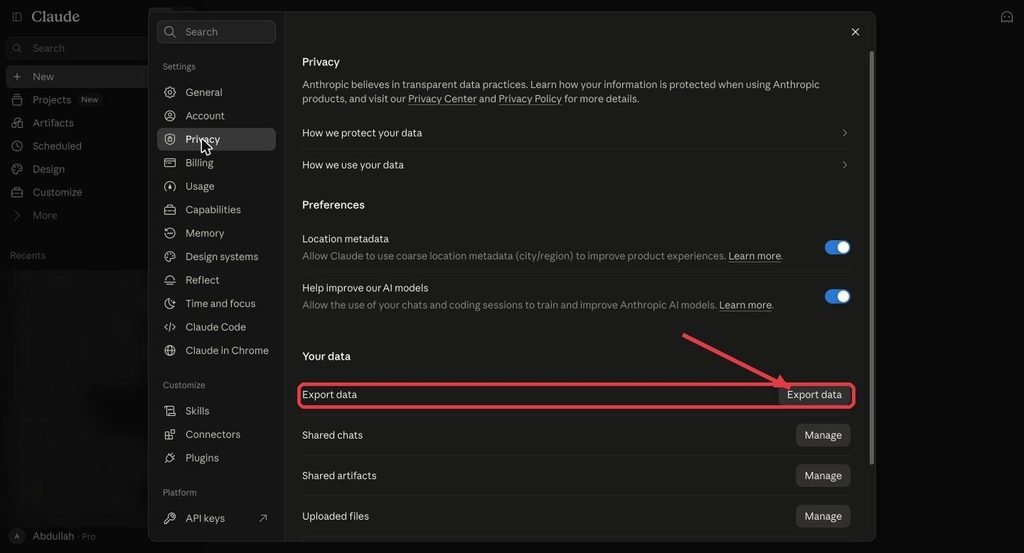Open the Account settings tab

(216, 116)
